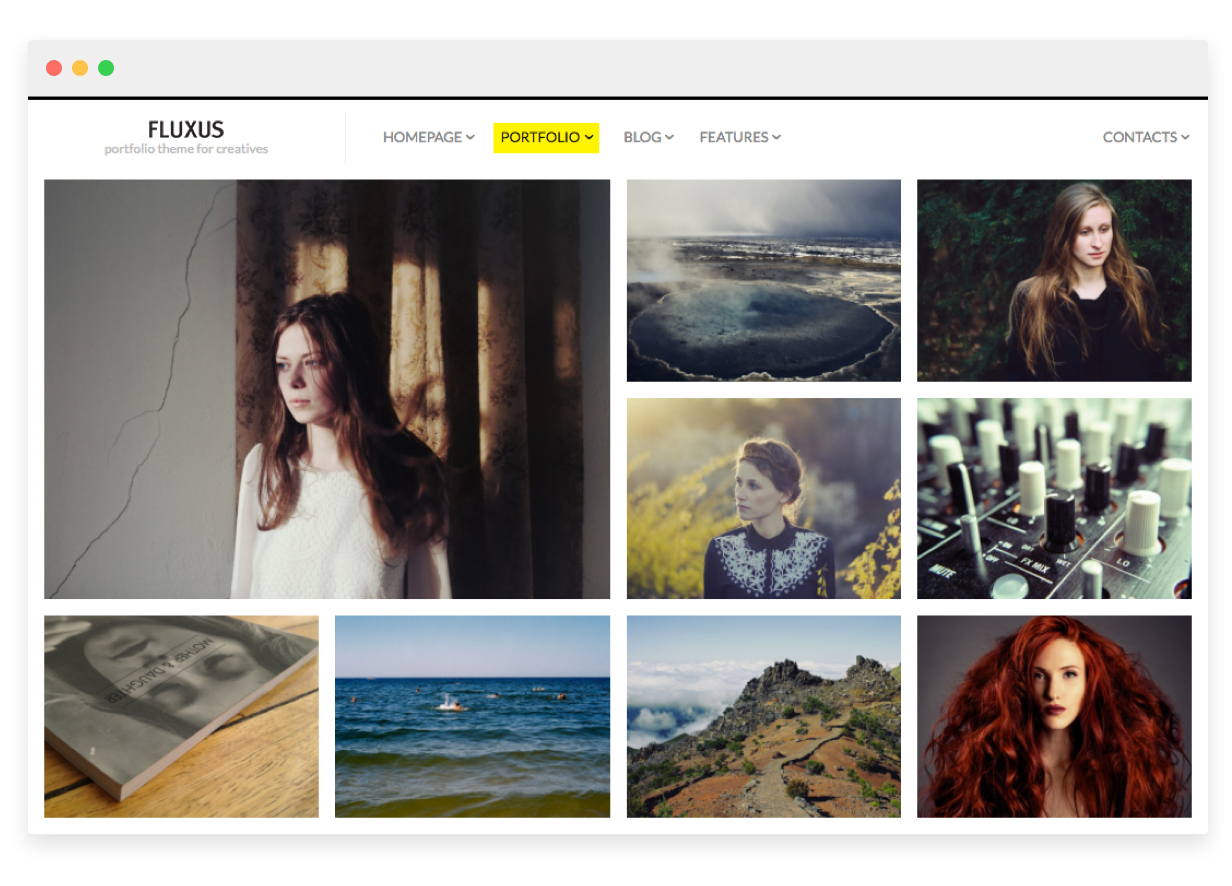Open large photo of woman by curtain
This screenshot has height=886, width=1232.
pos(327,389)
